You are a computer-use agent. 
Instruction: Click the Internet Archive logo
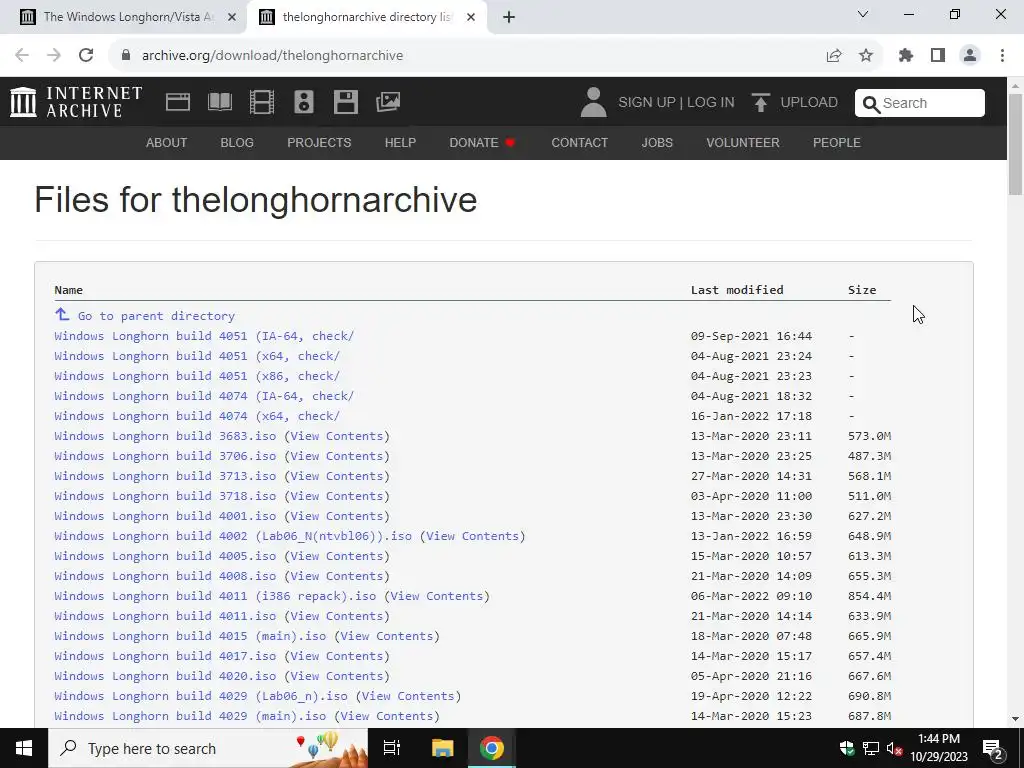click(76, 102)
